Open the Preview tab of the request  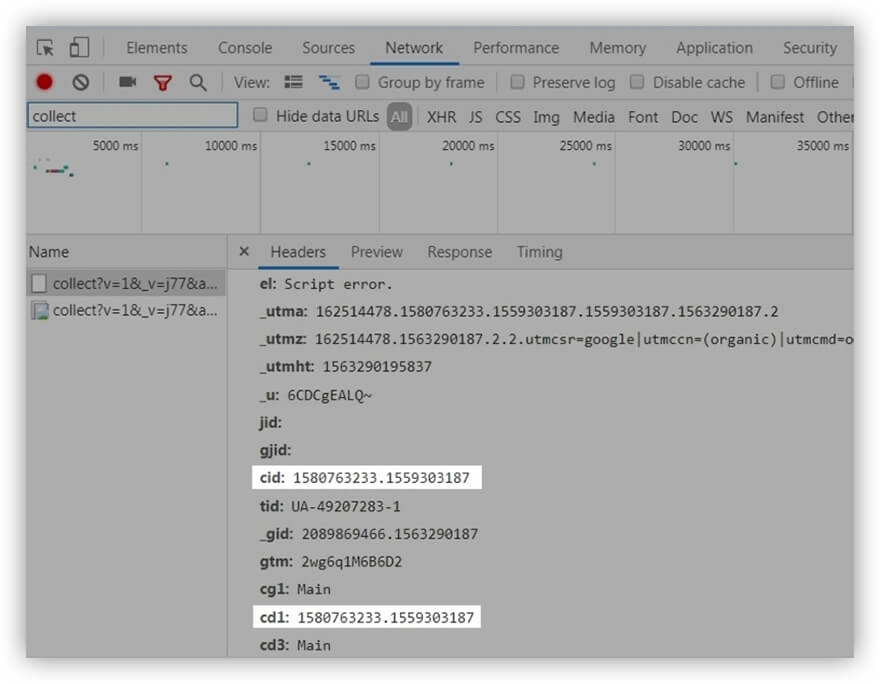pyautogui.click(x=376, y=252)
